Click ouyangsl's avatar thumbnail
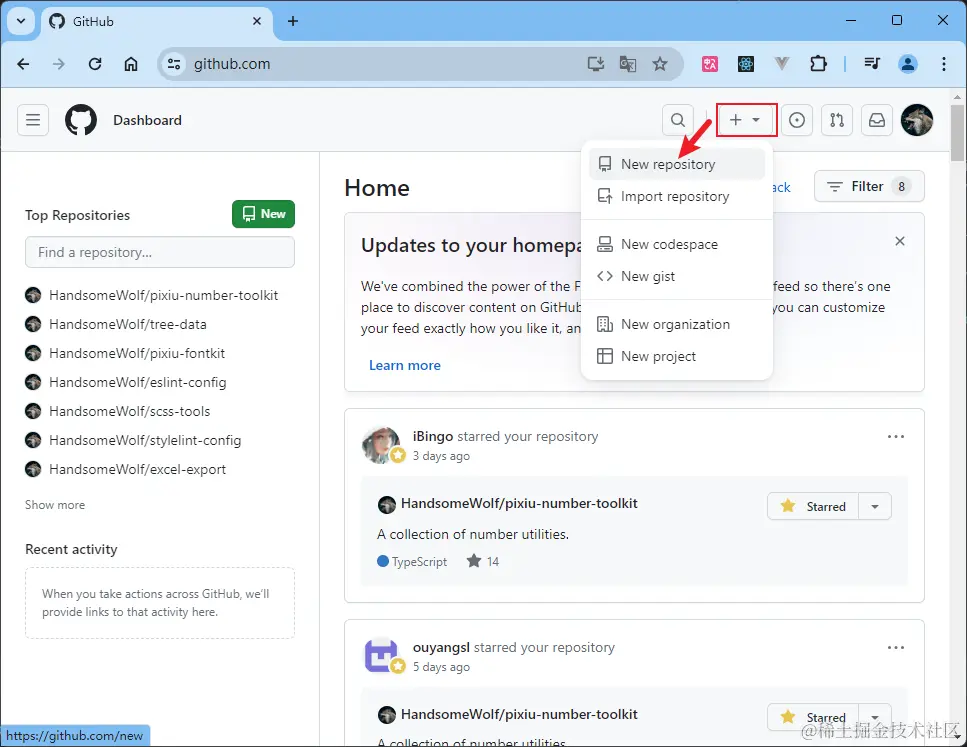 click(381, 655)
